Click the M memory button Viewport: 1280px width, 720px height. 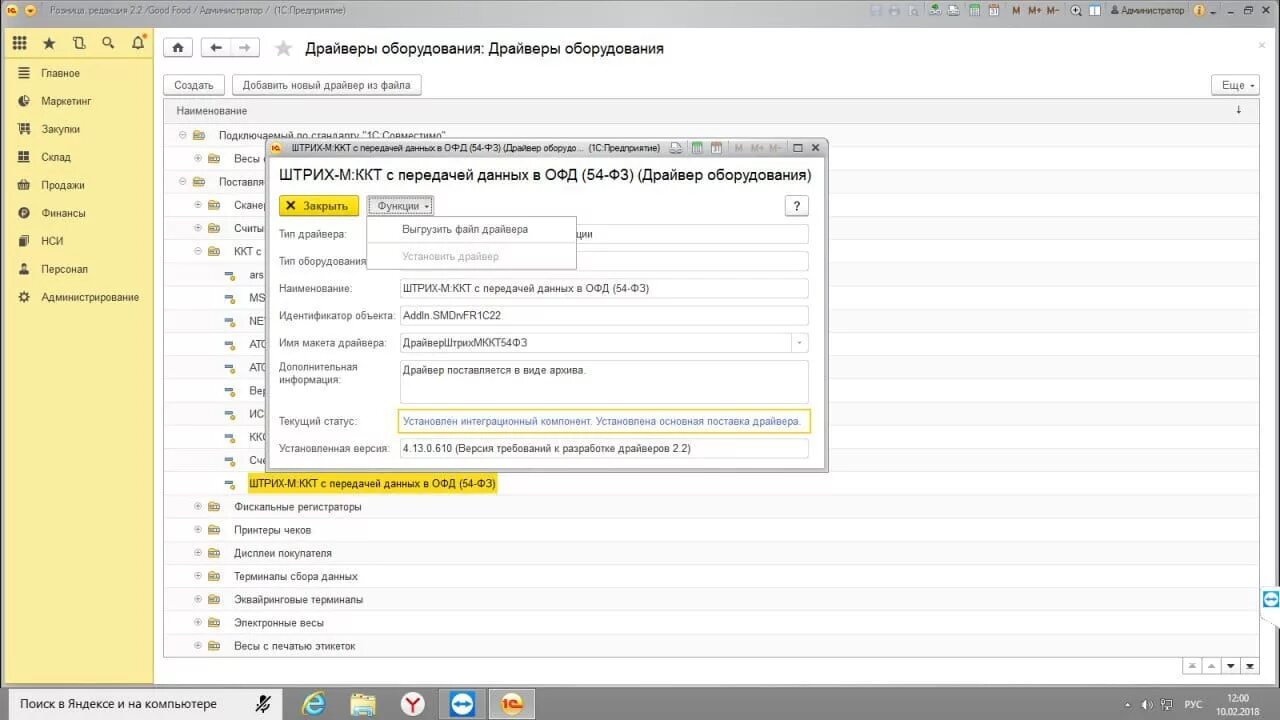tap(1016, 10)
